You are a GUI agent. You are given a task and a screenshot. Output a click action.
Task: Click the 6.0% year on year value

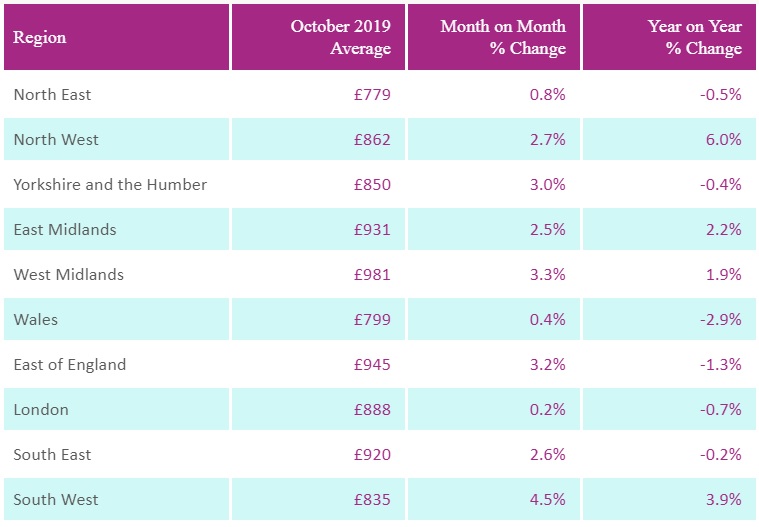pyautogui.click(x=723, y=140)
